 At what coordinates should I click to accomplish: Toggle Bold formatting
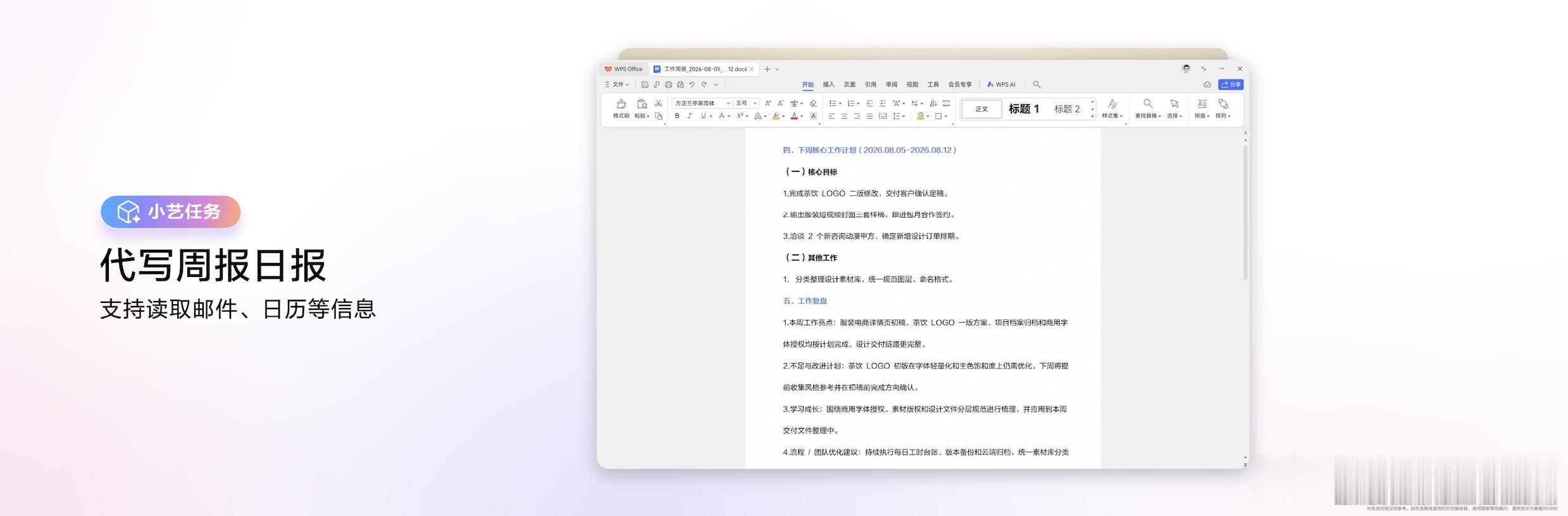point(677,116)
